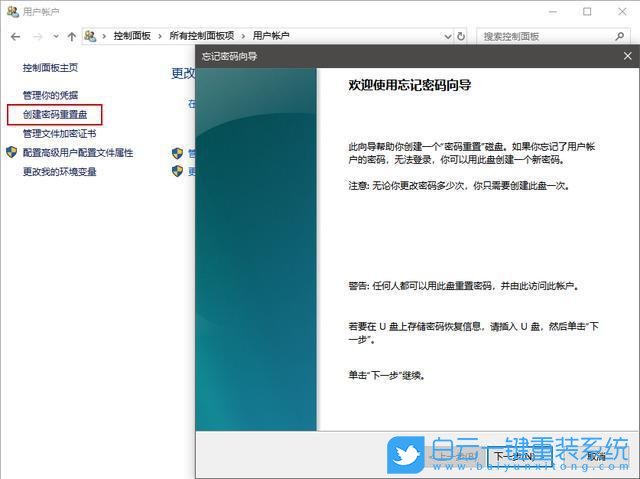
Task: Select 控制面板 in the breadcrumb path
Action: tap(132, 36)
